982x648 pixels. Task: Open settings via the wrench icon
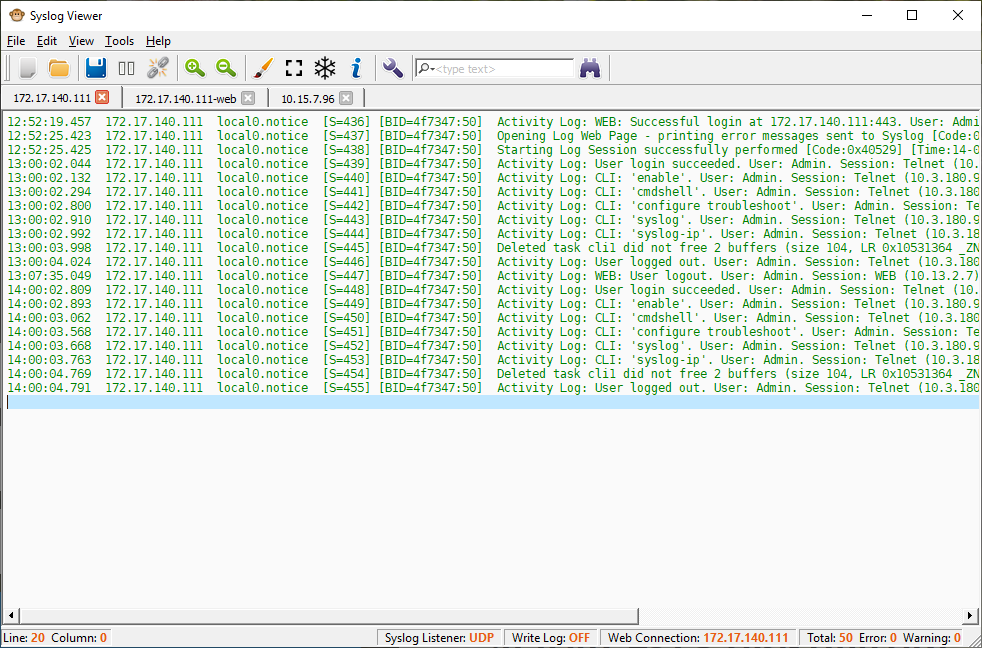click(392, 67)
